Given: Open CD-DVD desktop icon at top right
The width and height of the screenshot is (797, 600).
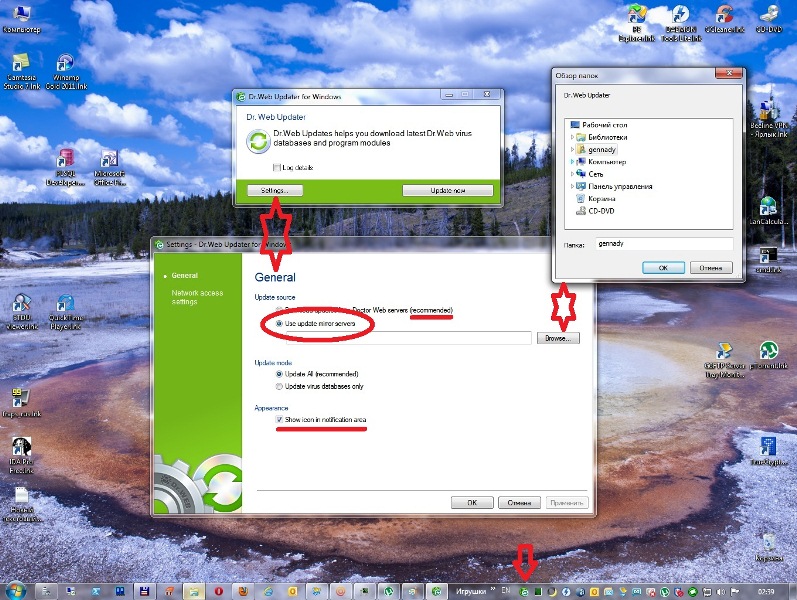Looking at the screenshot, I should point(770,15).
